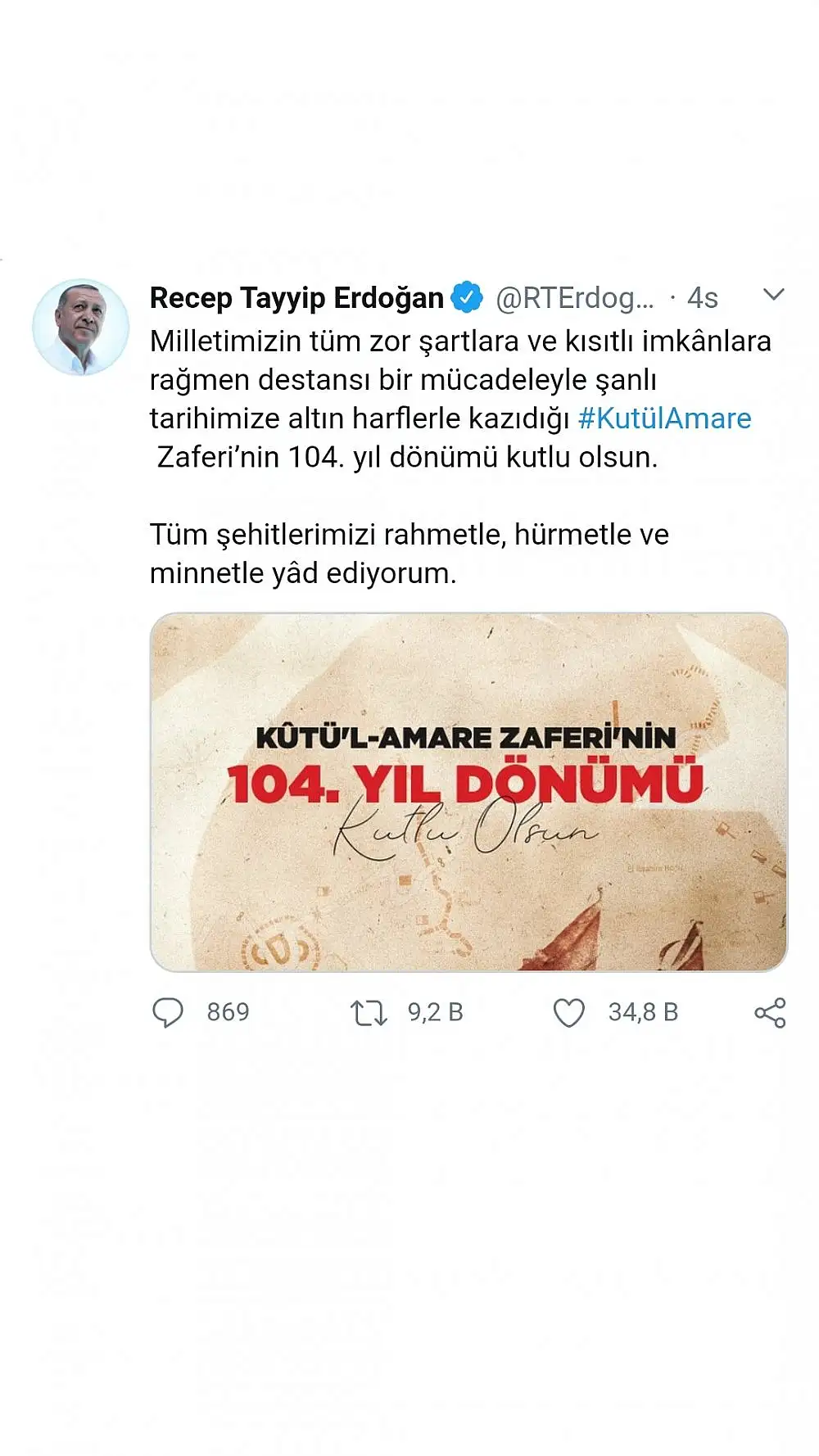Viewport: 819px width, 1456px height.
Task: Click the reply speech bubble icon
Action: pyautogui.click(x=168, y=1012)
